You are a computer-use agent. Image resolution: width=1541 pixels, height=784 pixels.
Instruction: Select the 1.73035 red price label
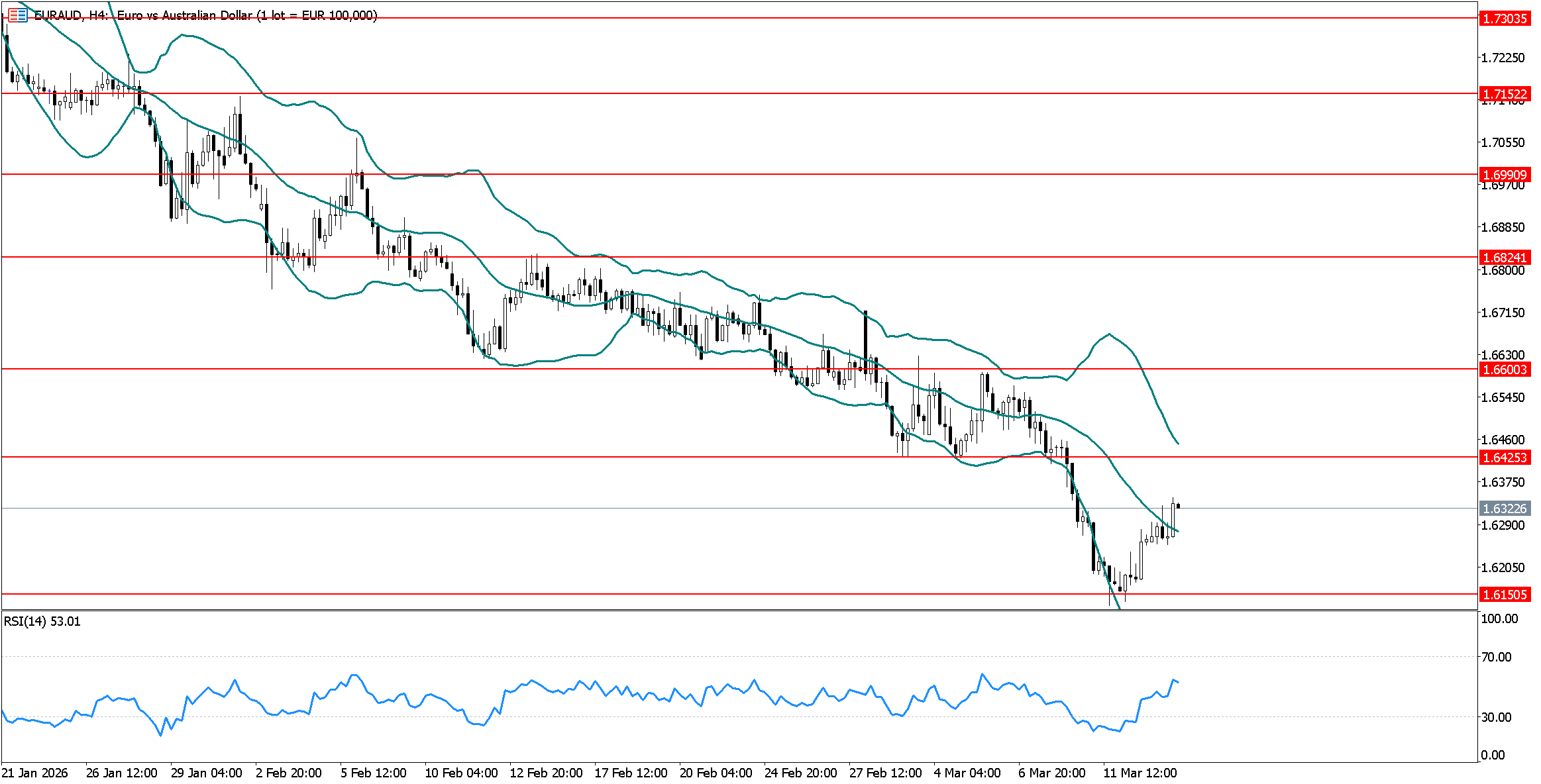coord(1504,19)
